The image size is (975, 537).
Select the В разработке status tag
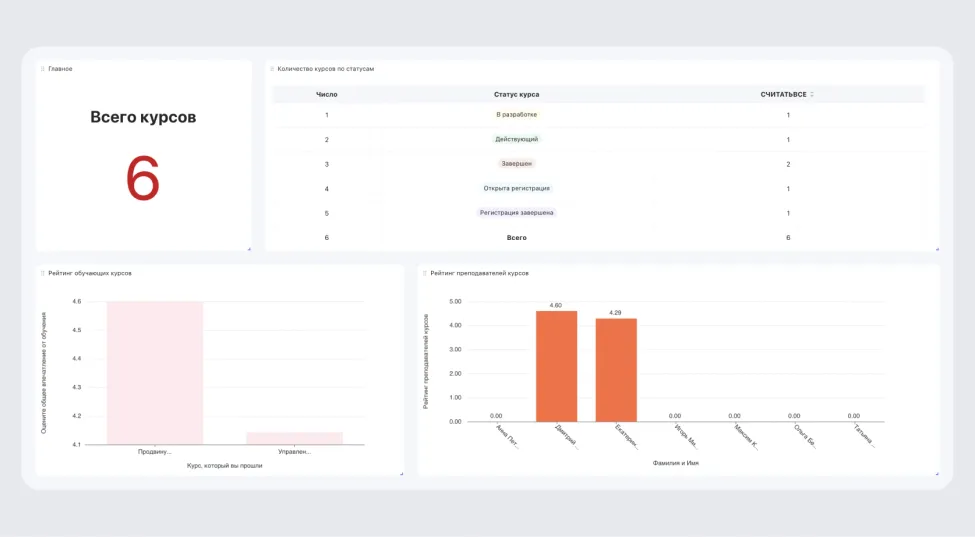[x=516, y=115]
